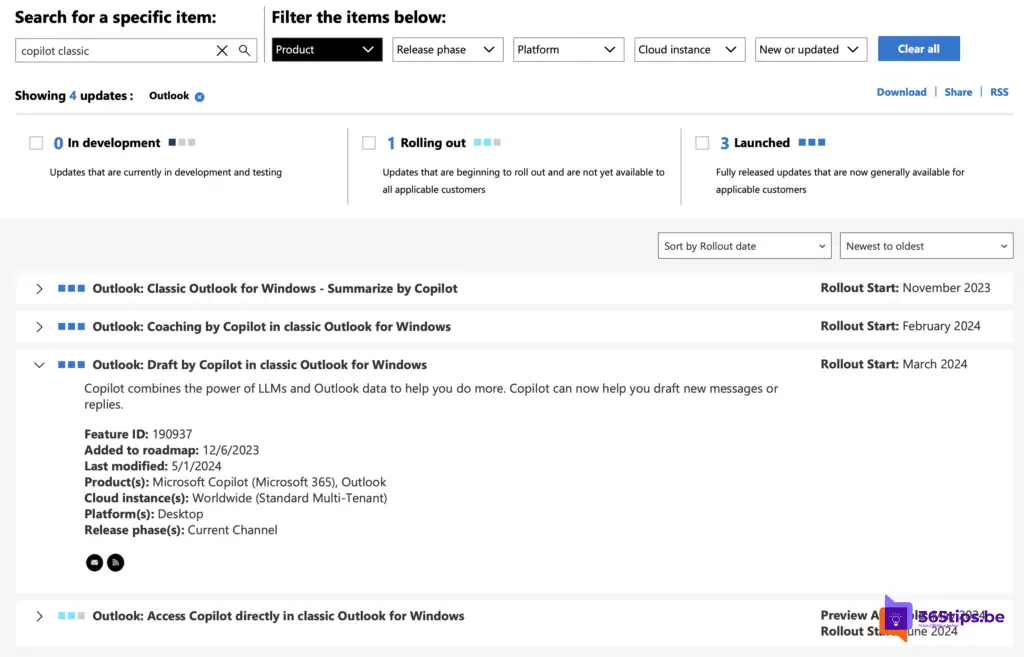Click Rollout Start November 2023 text
Screen dimensions: 1024x657
point(905,288)
